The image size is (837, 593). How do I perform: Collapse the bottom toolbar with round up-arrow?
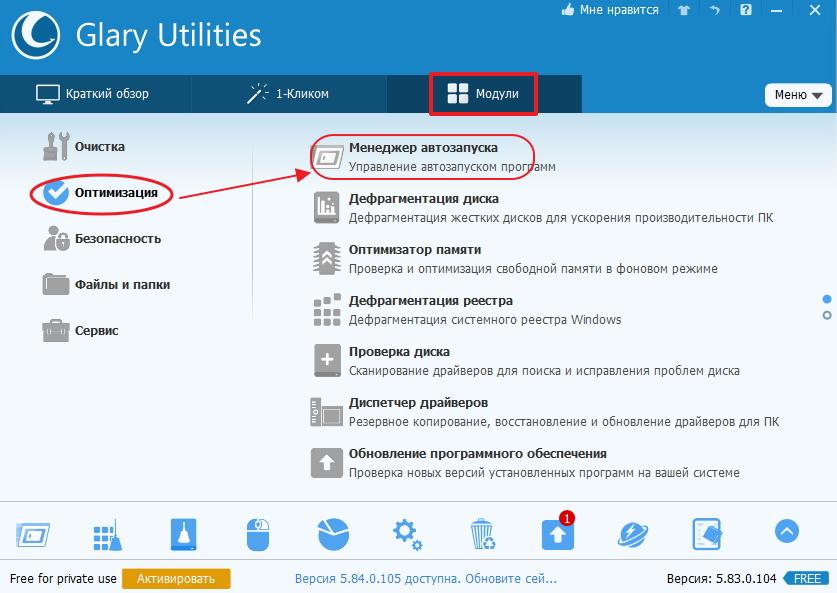coord(787,531)
